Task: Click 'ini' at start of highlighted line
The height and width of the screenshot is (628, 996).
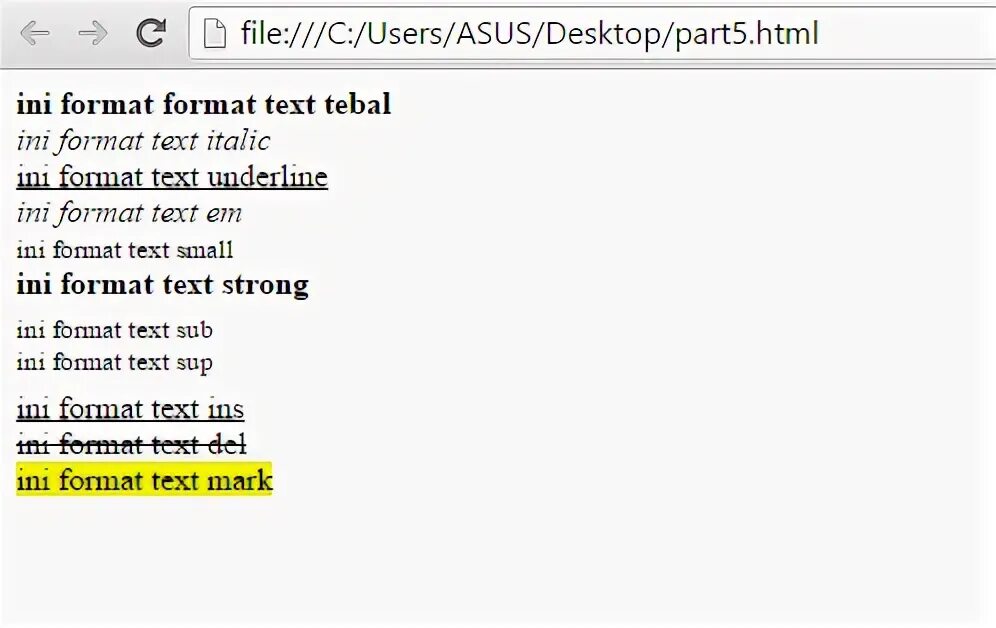Action: click(x=33, y=480)
